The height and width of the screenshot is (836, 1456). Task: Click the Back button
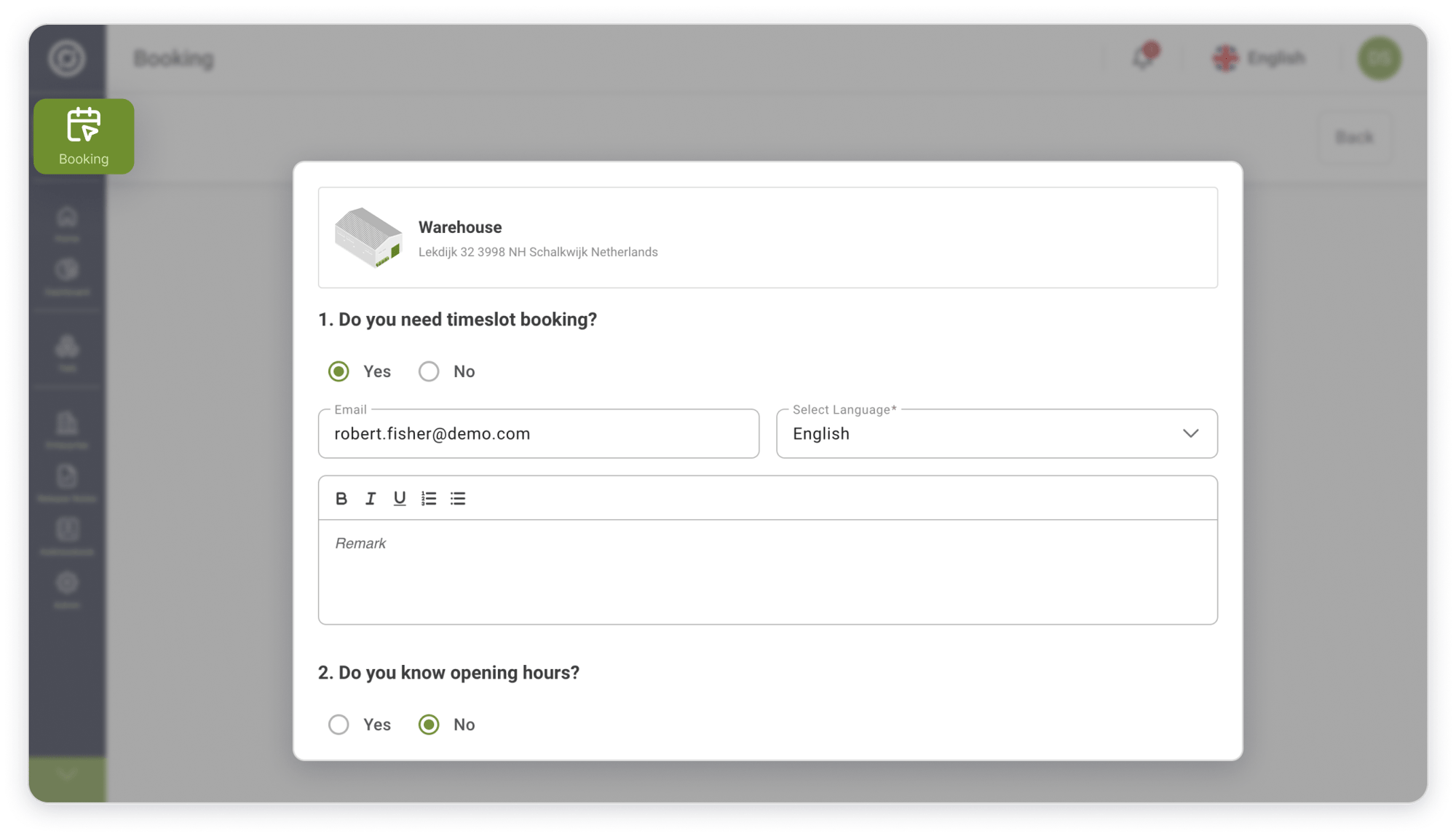(x=1354, y=137)
